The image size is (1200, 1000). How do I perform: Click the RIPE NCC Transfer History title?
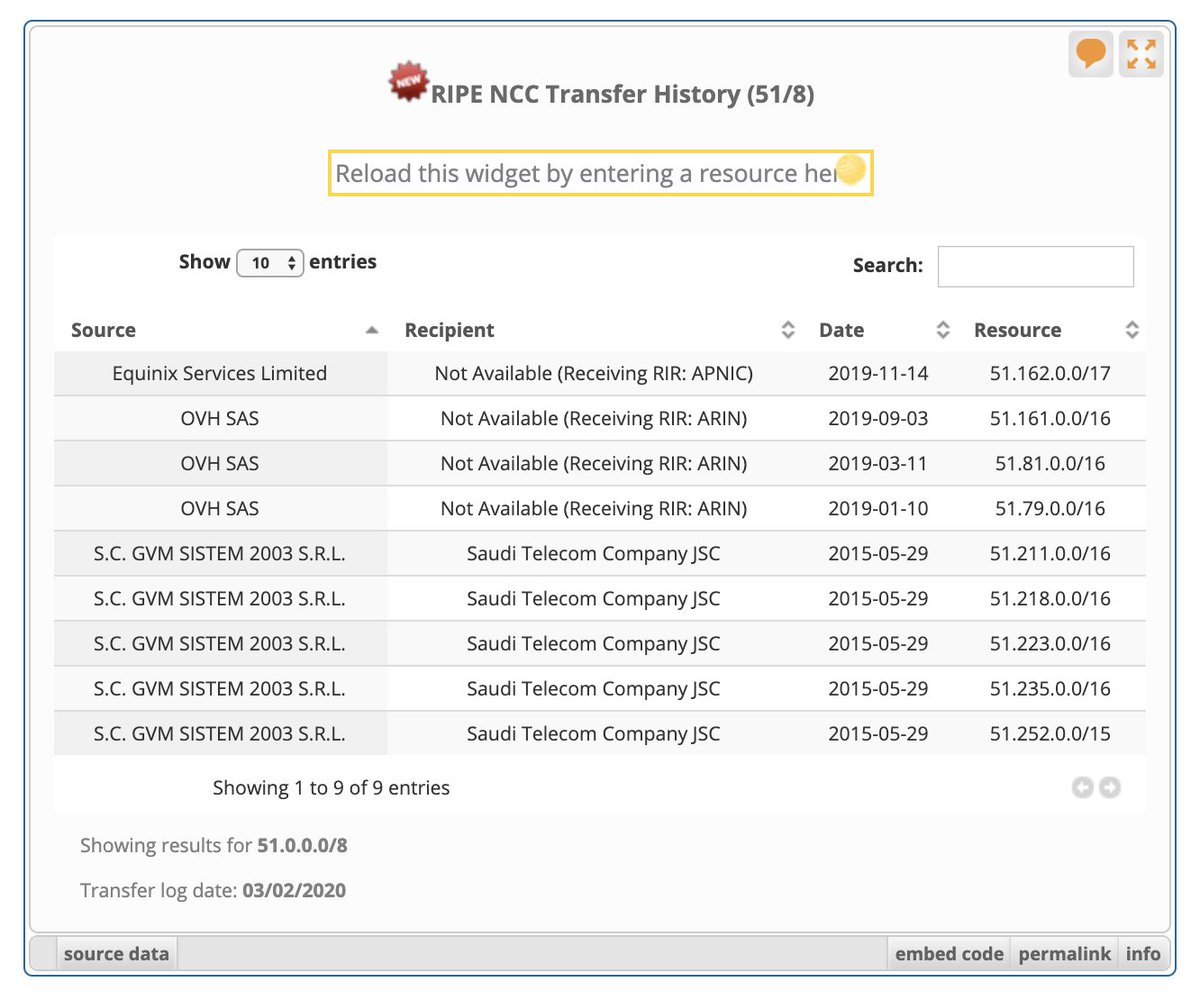coord(622,94)
